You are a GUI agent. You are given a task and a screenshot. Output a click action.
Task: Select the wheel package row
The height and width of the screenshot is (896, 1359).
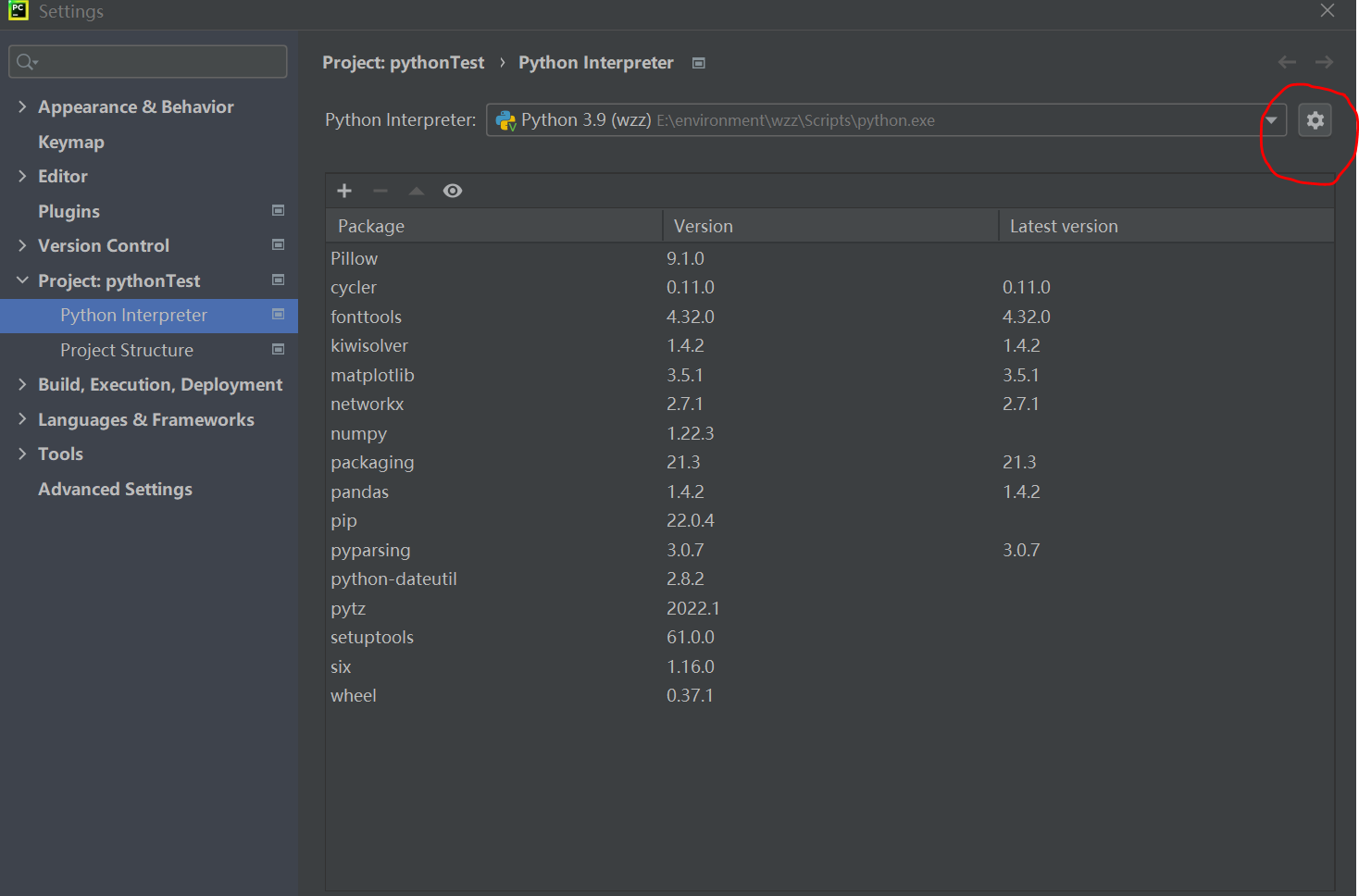tap(829, 695)
